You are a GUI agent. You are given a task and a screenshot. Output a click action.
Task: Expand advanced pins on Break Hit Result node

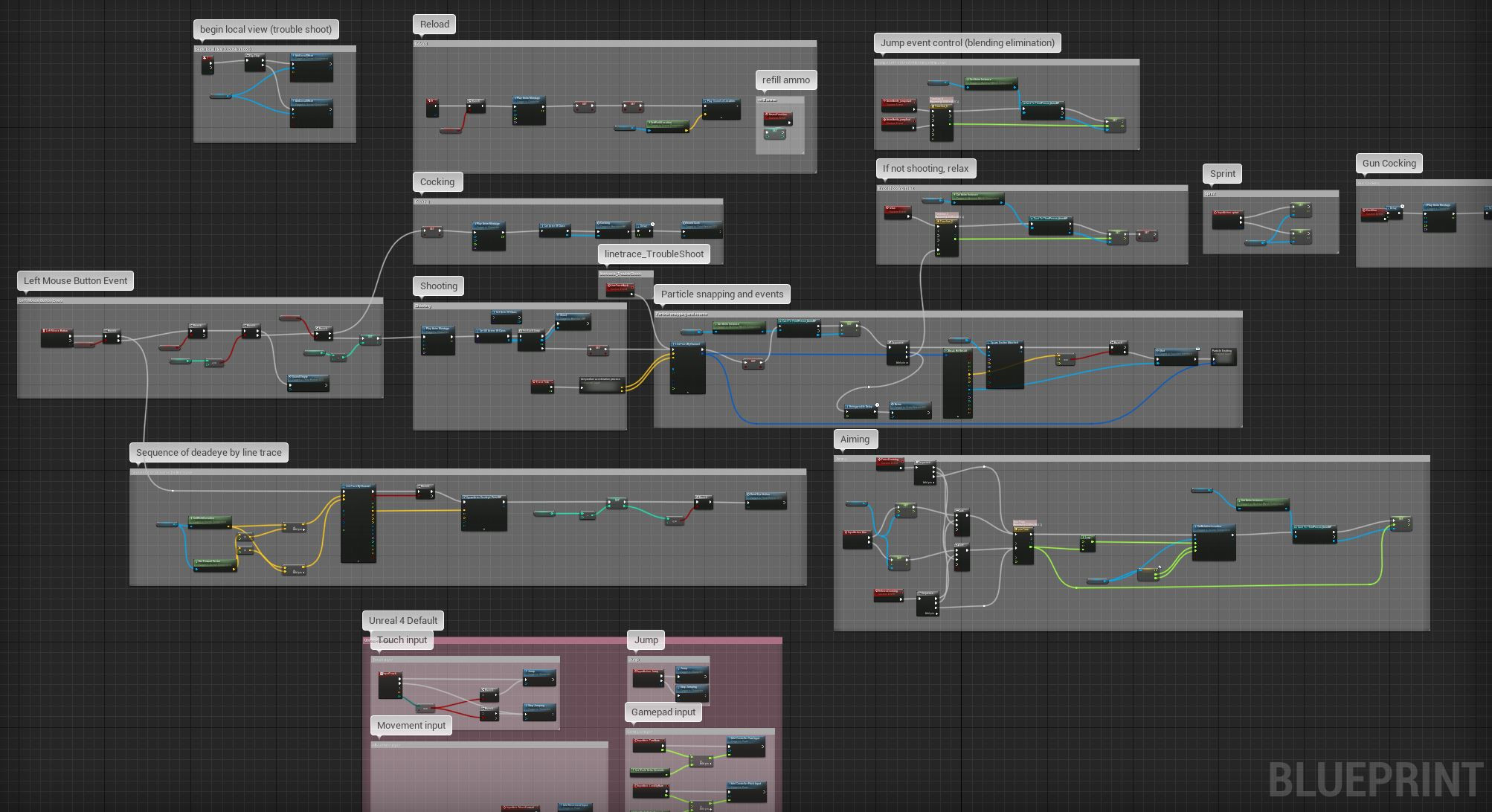coord(957,416)
